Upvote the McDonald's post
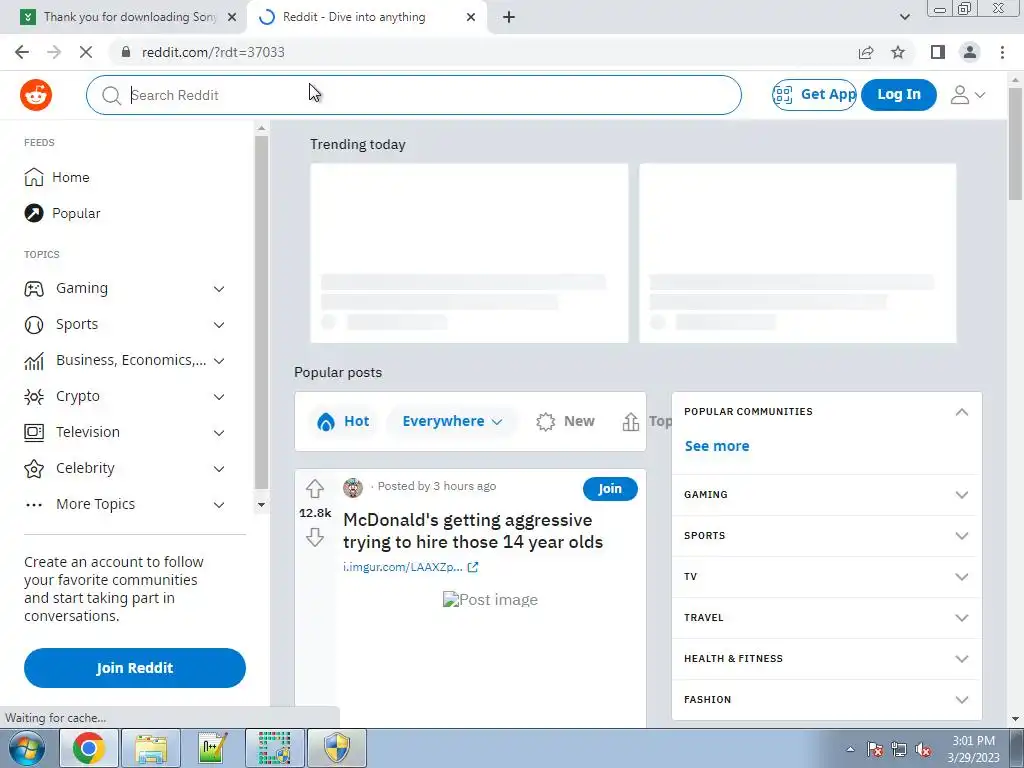Viewport: 1024px width, 768px height. [315, 488]
